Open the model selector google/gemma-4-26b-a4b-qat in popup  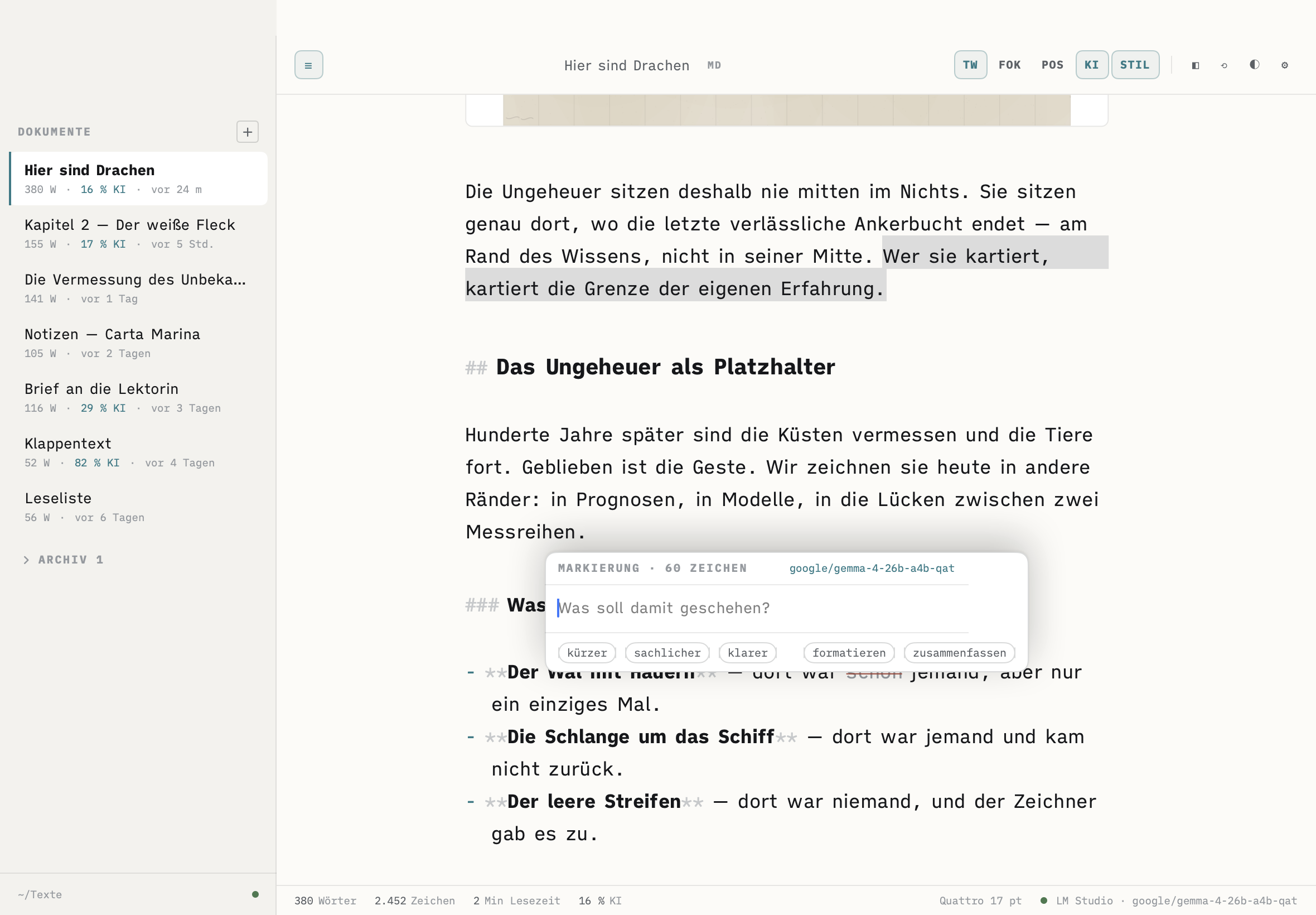click(872, 568)
